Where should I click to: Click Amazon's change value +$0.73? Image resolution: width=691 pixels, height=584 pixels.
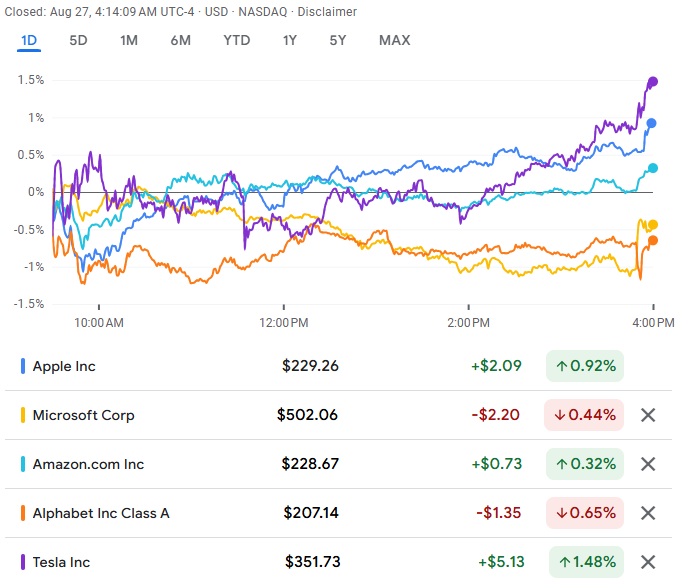(x=497, y=464)
